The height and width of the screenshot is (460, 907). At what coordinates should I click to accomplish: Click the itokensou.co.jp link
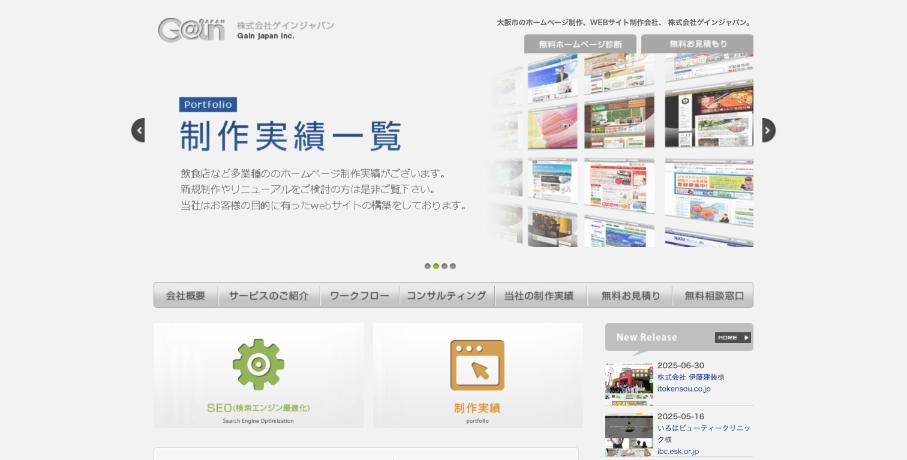tap(684, 389)
